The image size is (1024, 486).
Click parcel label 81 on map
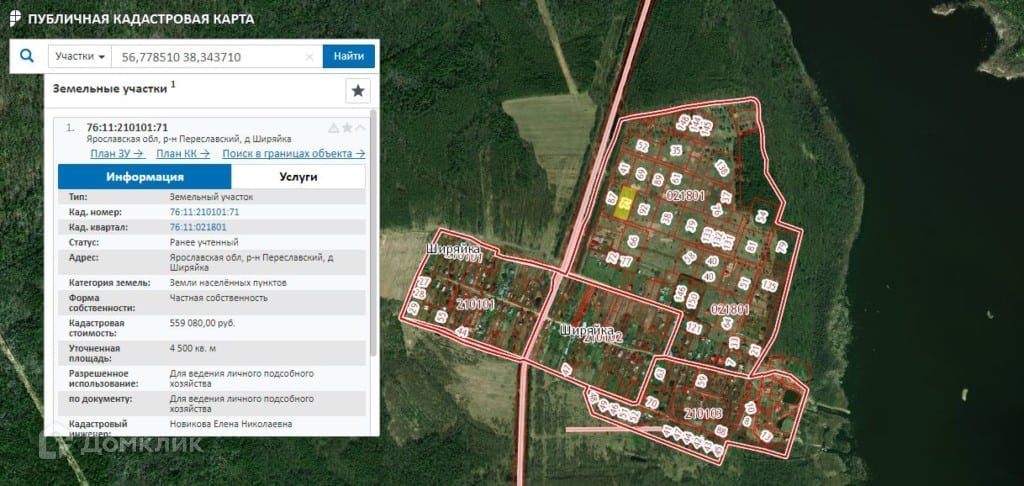(x=752, y=247)
